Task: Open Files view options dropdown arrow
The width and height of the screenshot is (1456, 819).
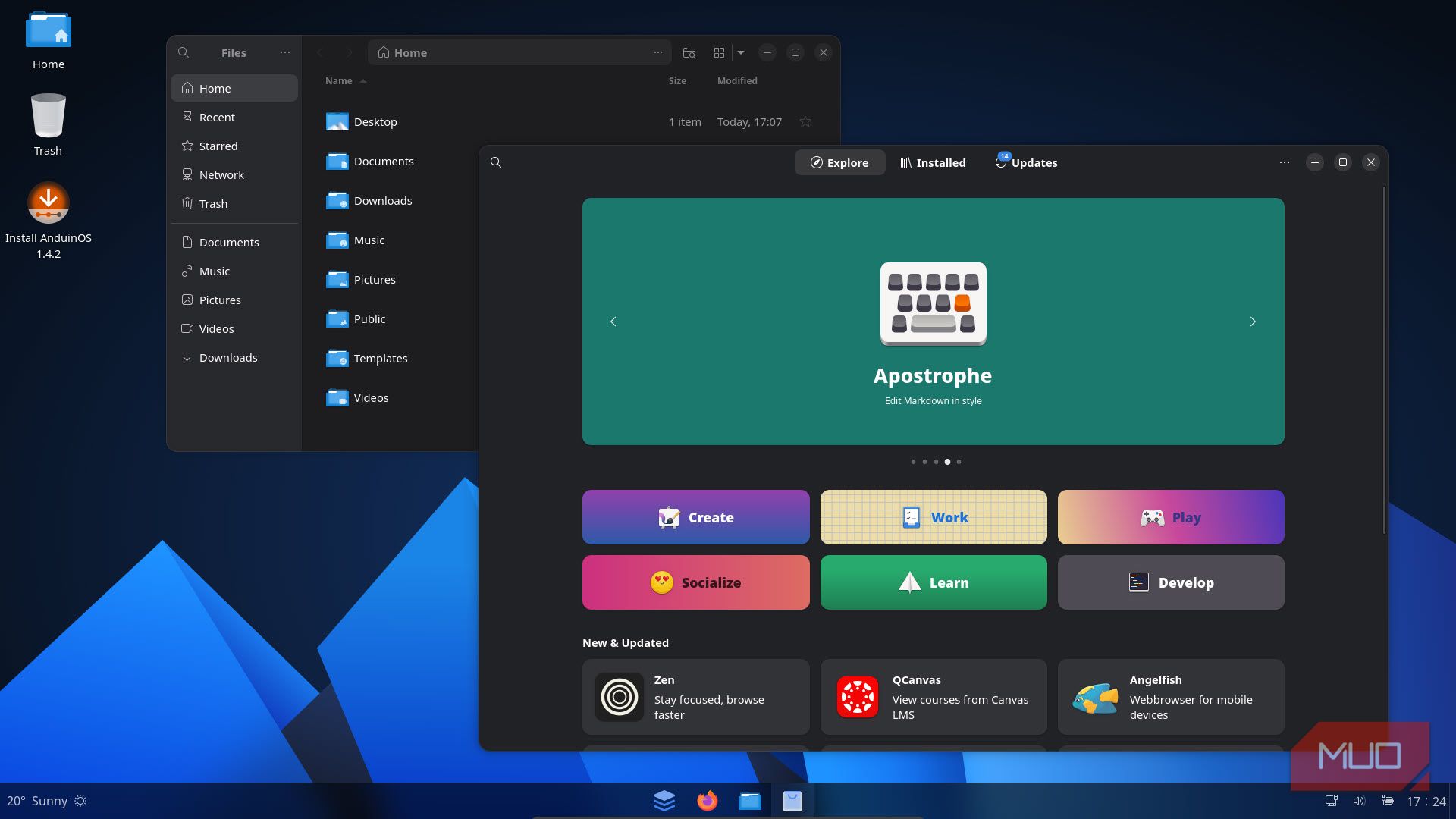Action: (x=741, y=52)
